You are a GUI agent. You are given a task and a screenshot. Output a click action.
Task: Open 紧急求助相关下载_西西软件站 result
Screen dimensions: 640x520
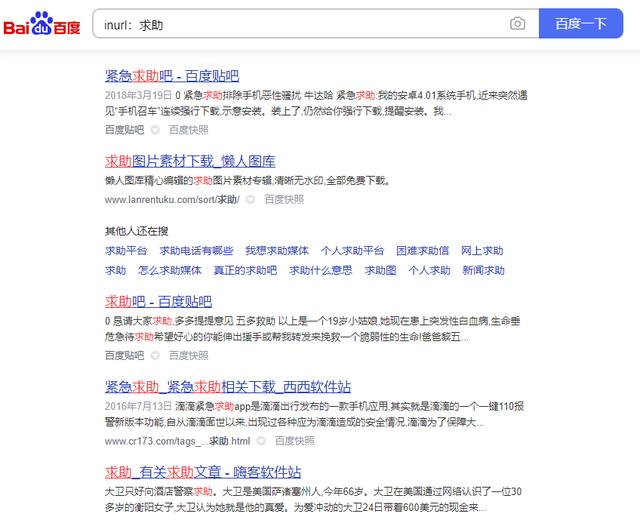click(228, 387)
